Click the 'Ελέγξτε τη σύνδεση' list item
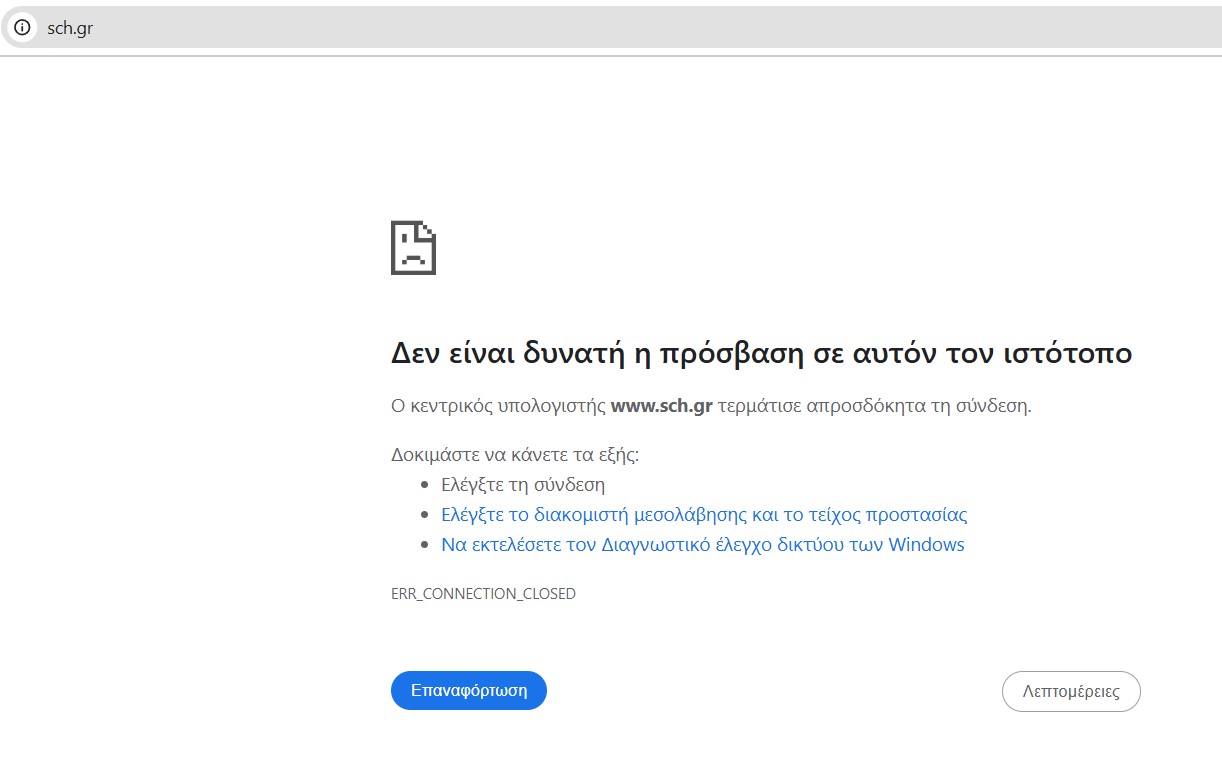 523,485
